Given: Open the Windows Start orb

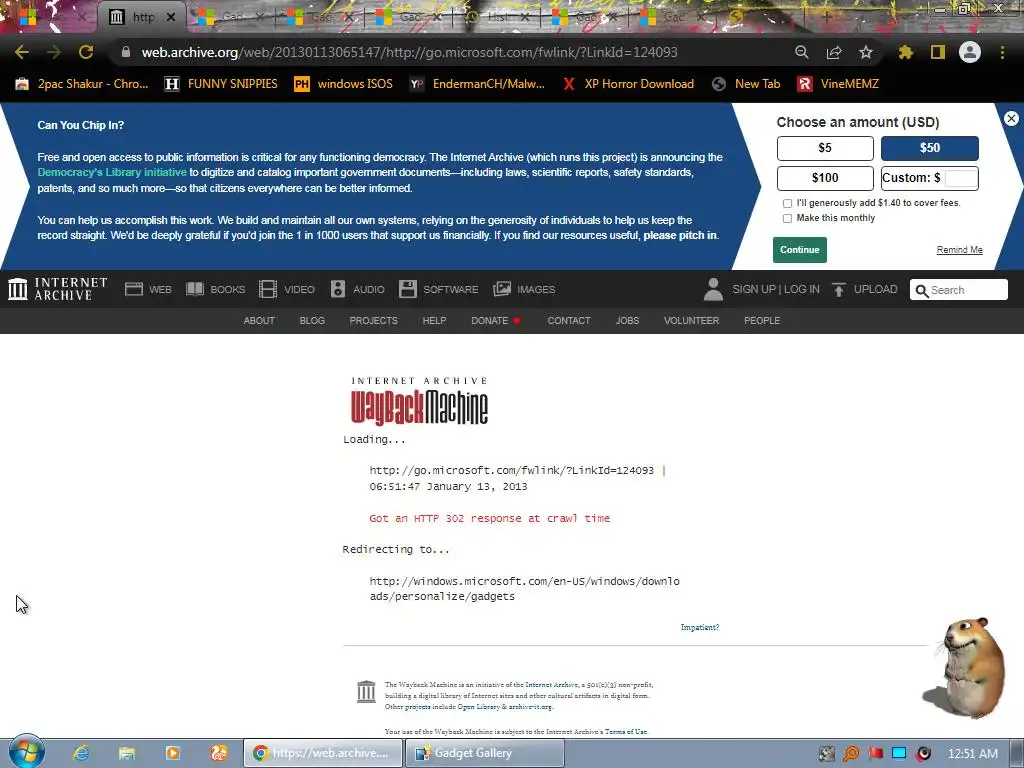Looking at the screenshot, I should click(26, 752).
